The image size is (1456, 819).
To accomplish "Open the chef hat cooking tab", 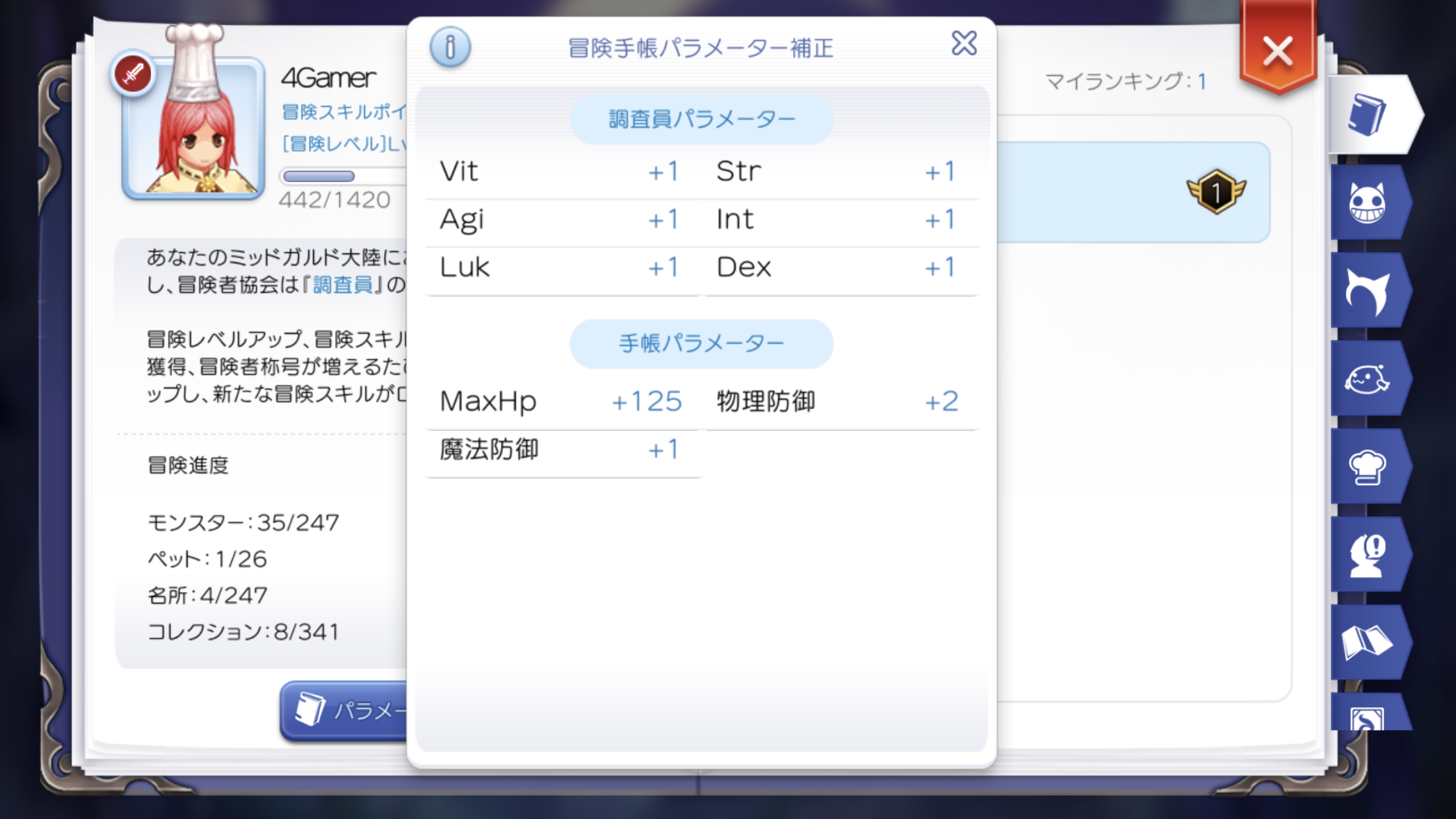I will tap(1367, 467).
